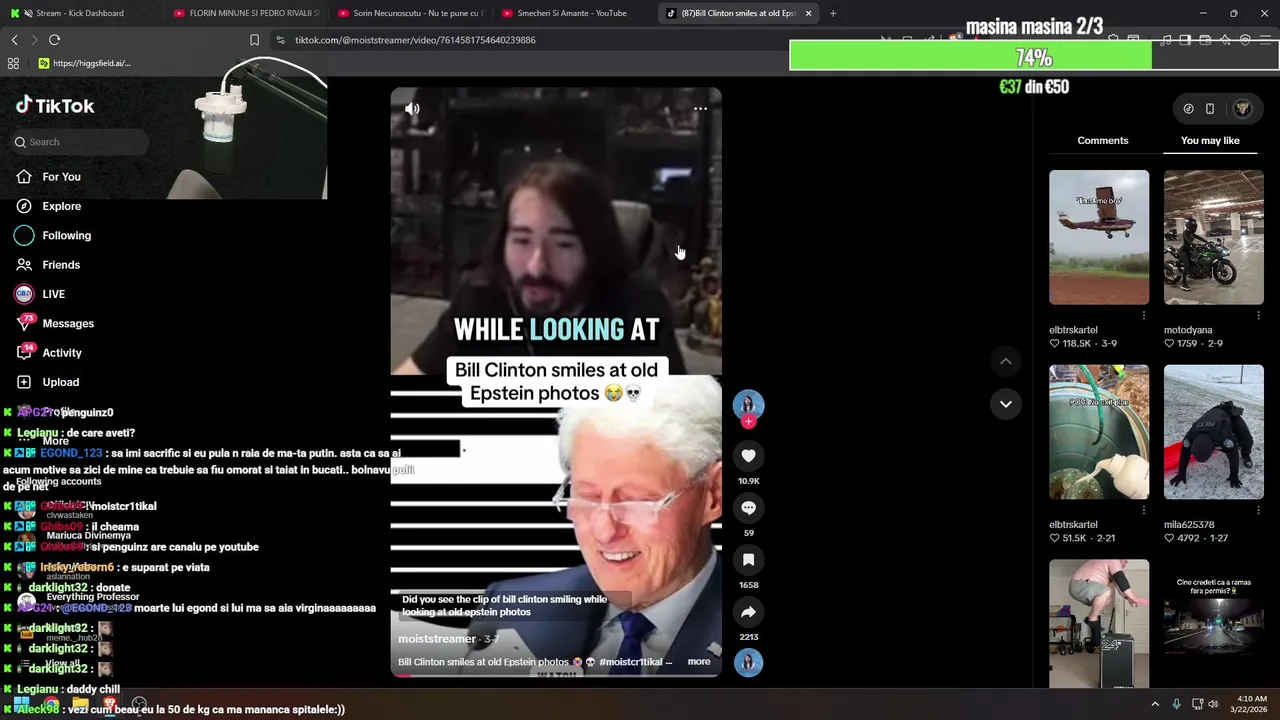The image size is (1280, 720).
Task: Seek the video progress bar
Action: pyautogui.click(x=556, y=675)
